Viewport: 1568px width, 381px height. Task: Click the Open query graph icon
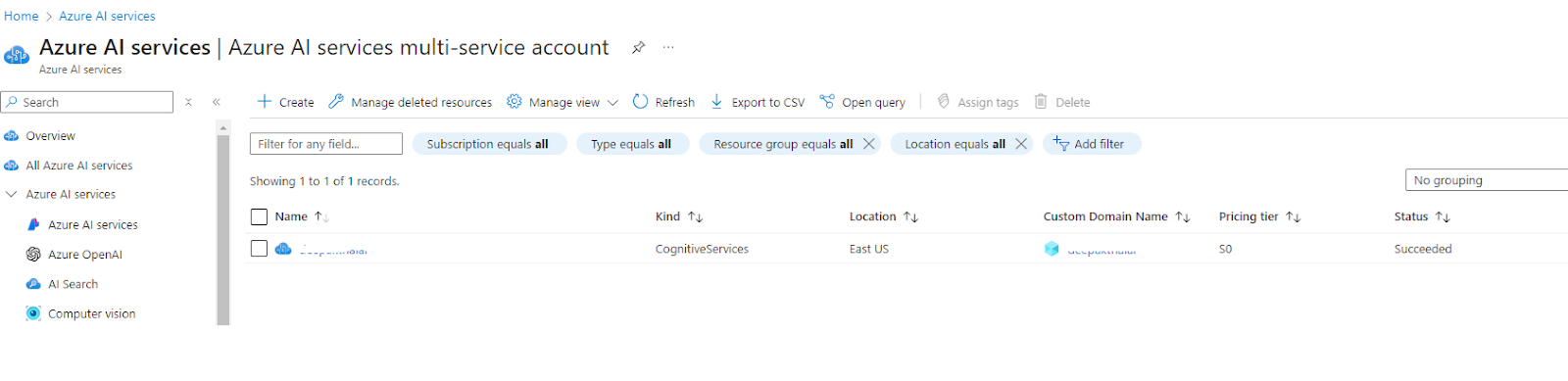pyautogui.click(x=827, y=101)
